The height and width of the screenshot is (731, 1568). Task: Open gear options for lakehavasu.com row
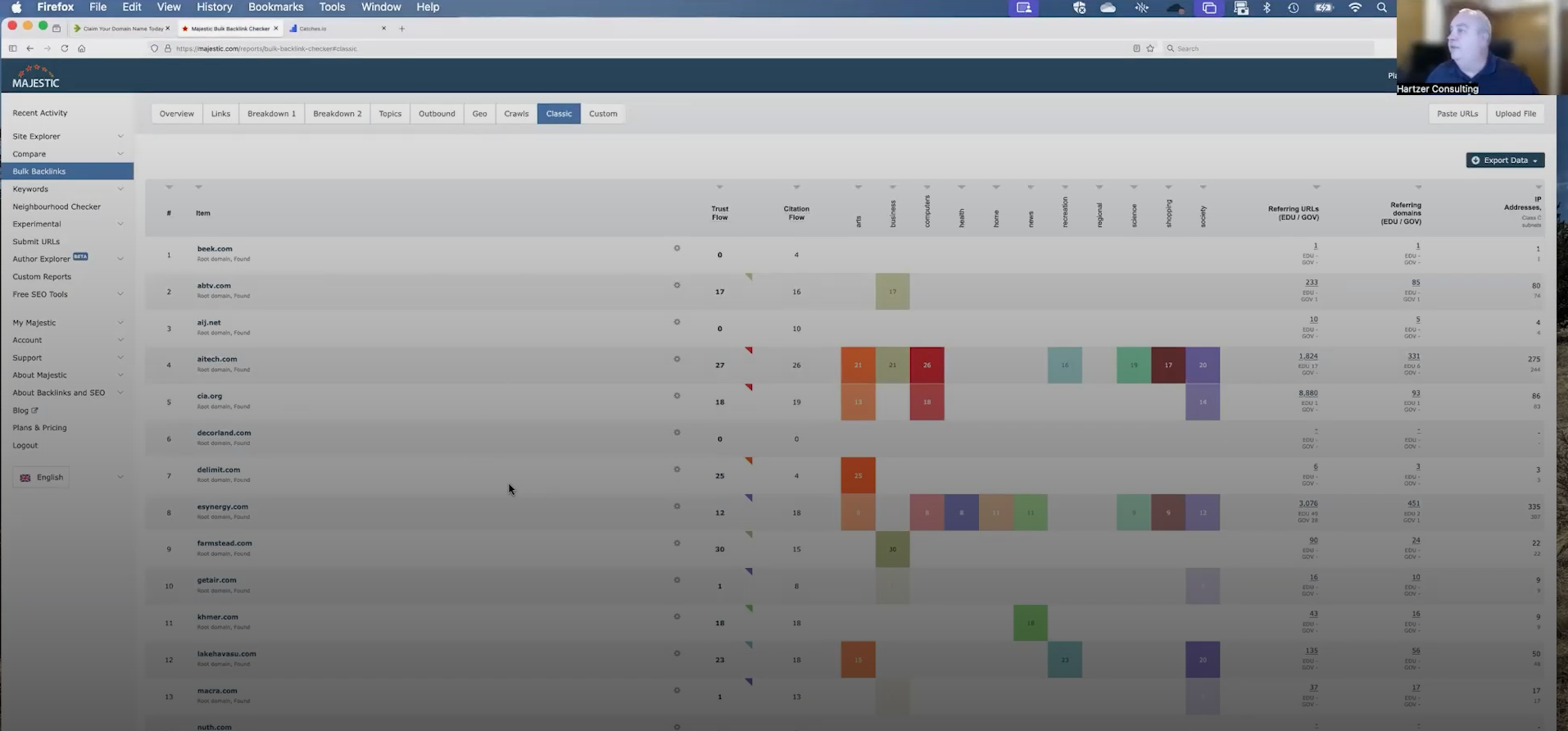click(x=677, y=654)
